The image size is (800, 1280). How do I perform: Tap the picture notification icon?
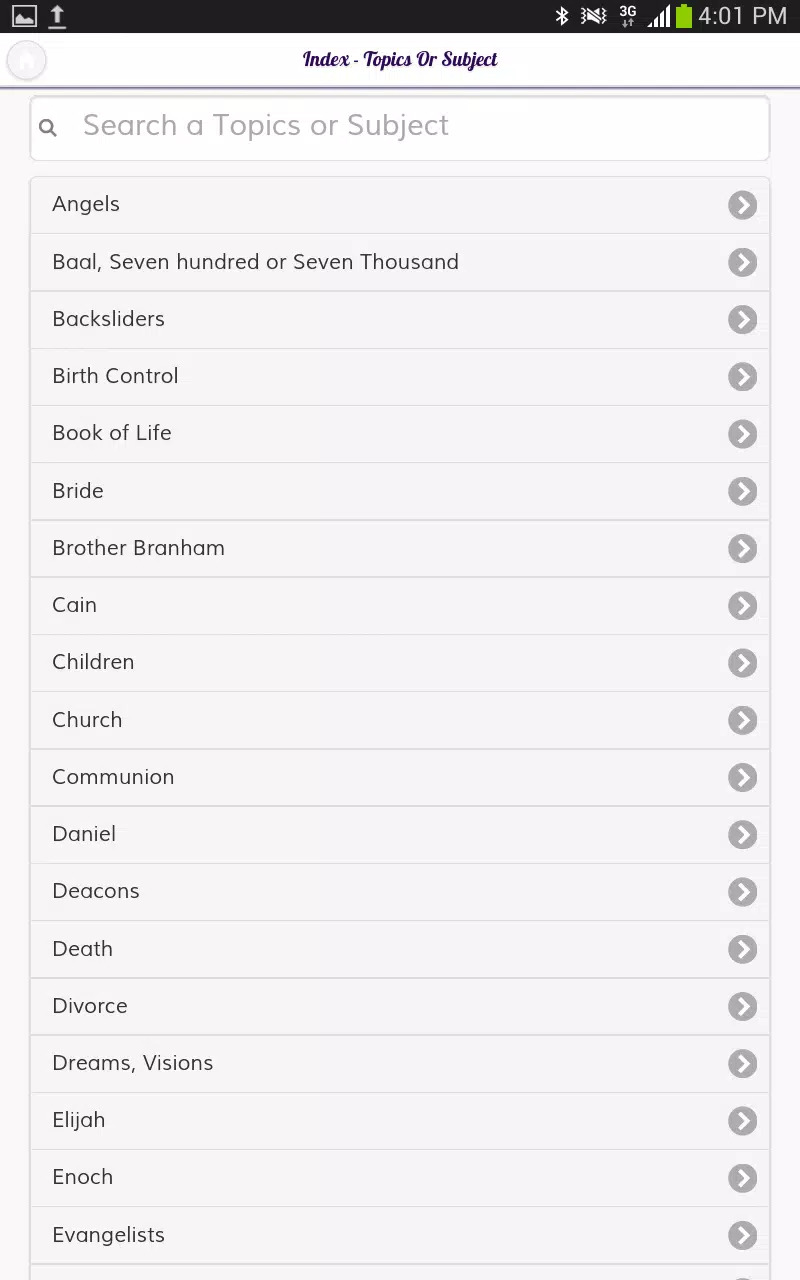point(24,16)
